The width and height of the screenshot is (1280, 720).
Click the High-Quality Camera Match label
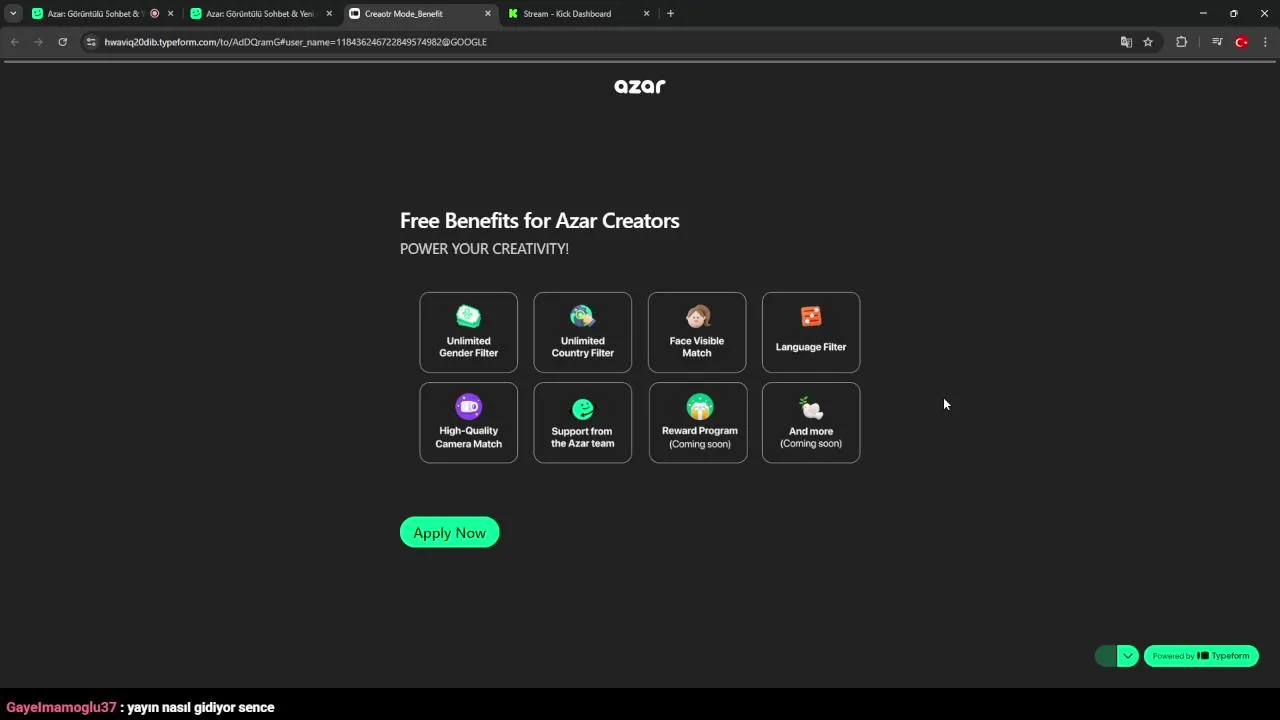pos(468,437)
